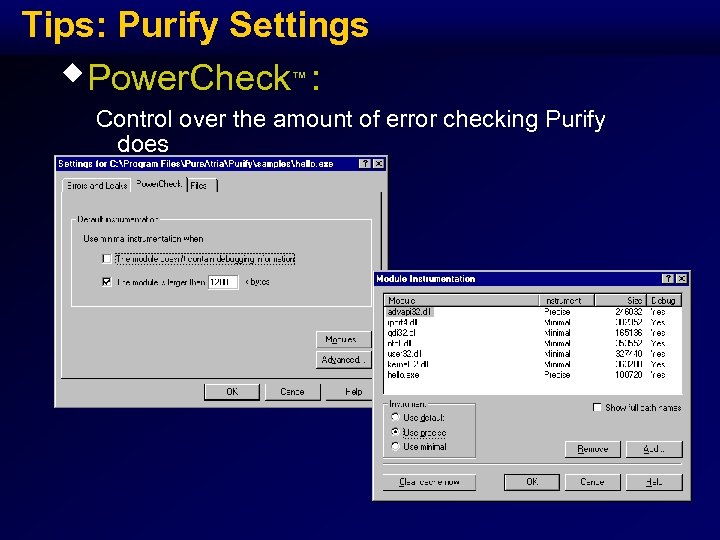The width and height of the screenshot is (720, 540).
Task: Sort by the Instrument column header
Action: pos(567,300)
